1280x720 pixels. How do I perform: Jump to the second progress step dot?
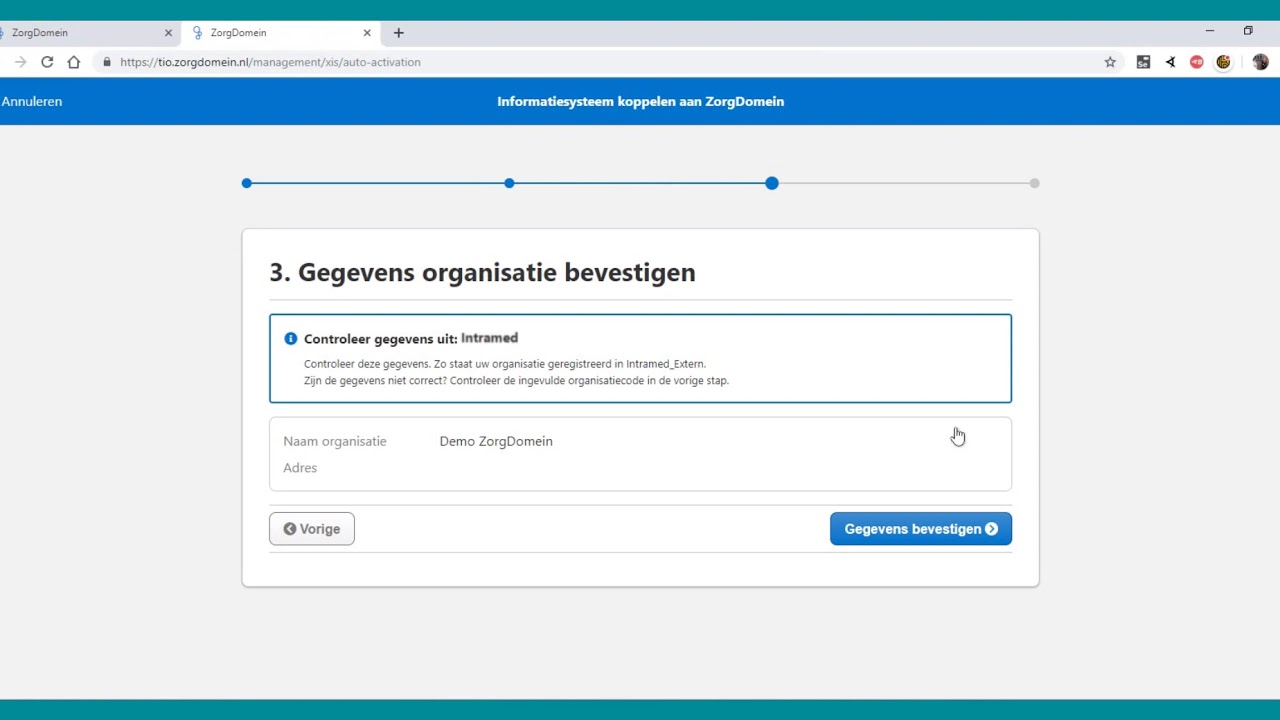(x=509, y=183)
